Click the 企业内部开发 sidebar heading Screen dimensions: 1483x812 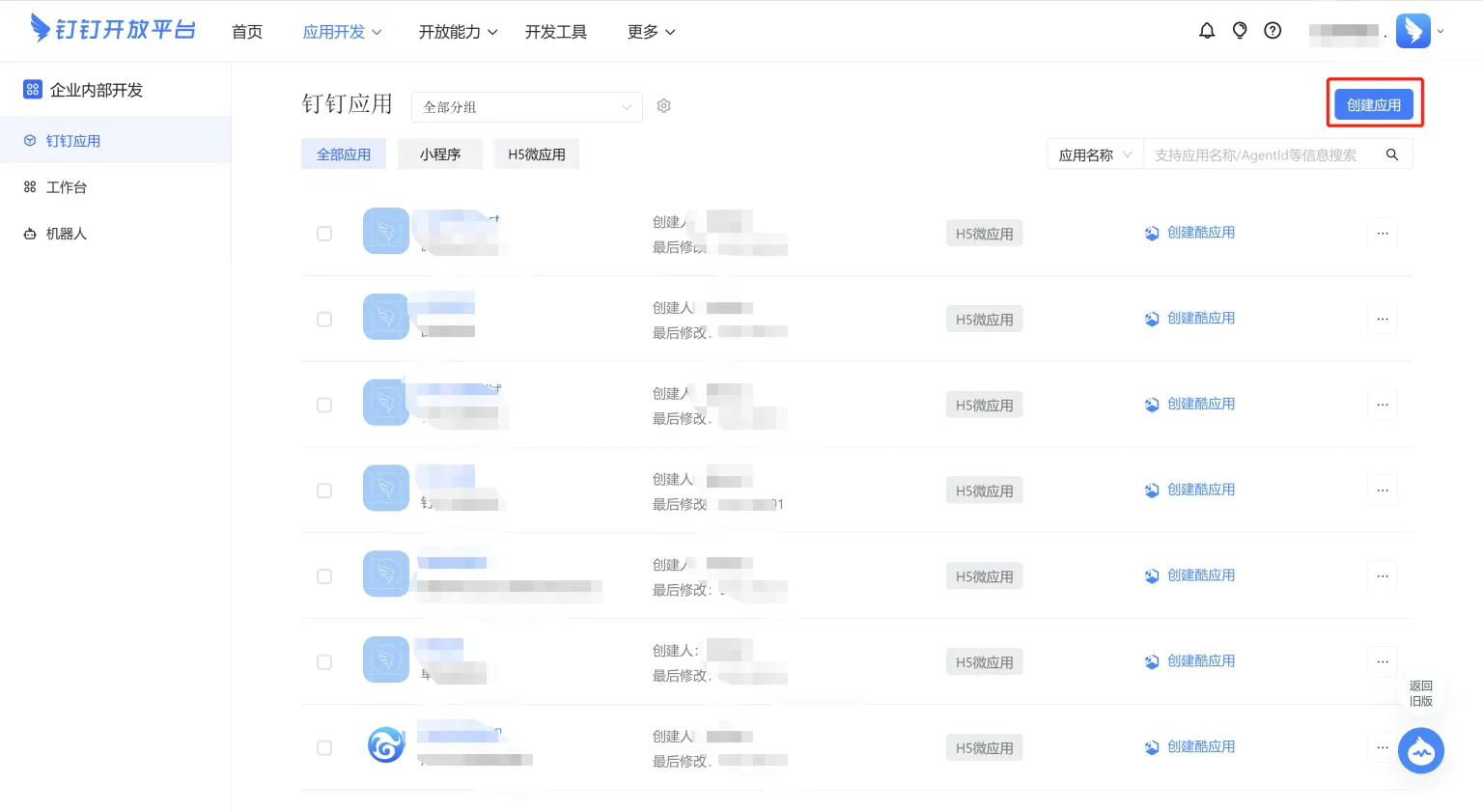[97, 90]
